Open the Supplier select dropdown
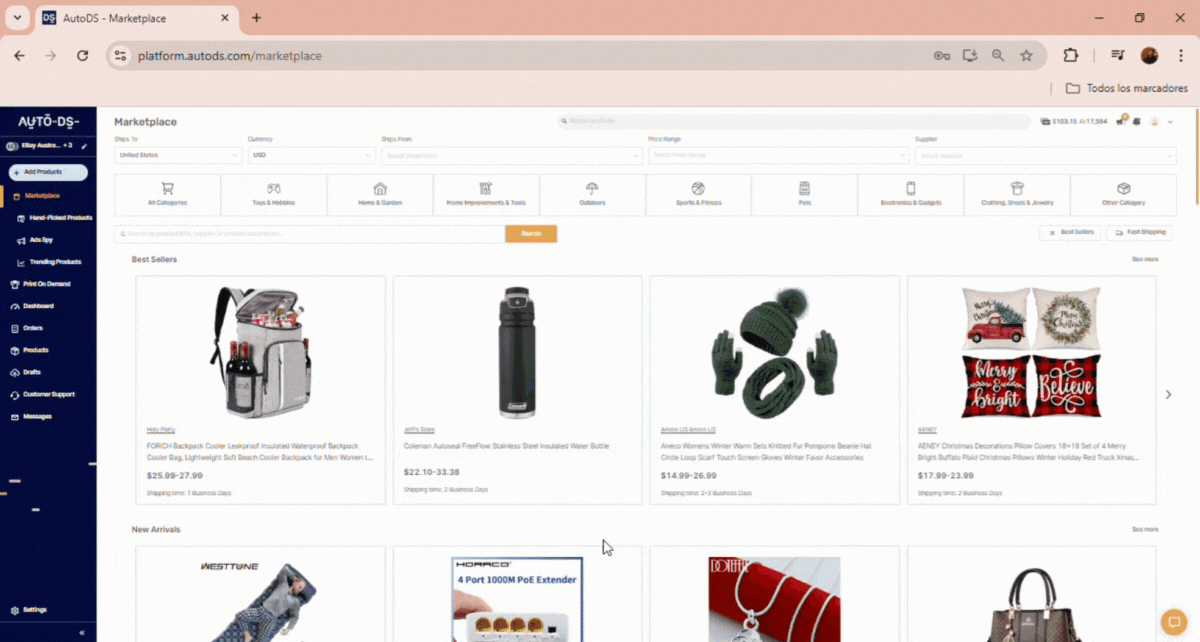 click(x=1044, y=155)
